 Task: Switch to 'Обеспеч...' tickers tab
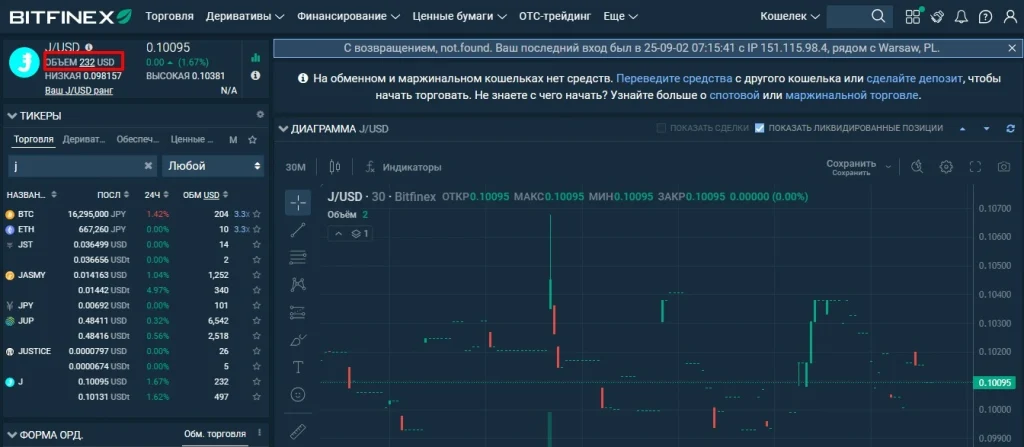(x=138, y=139)
